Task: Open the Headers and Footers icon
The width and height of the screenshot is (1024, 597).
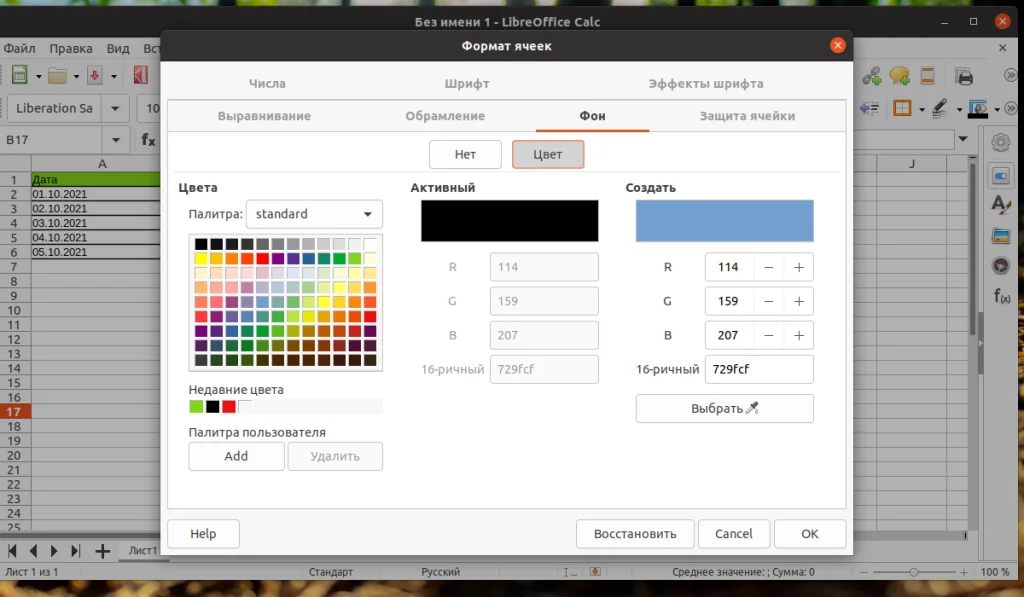Action: (927, 76)
